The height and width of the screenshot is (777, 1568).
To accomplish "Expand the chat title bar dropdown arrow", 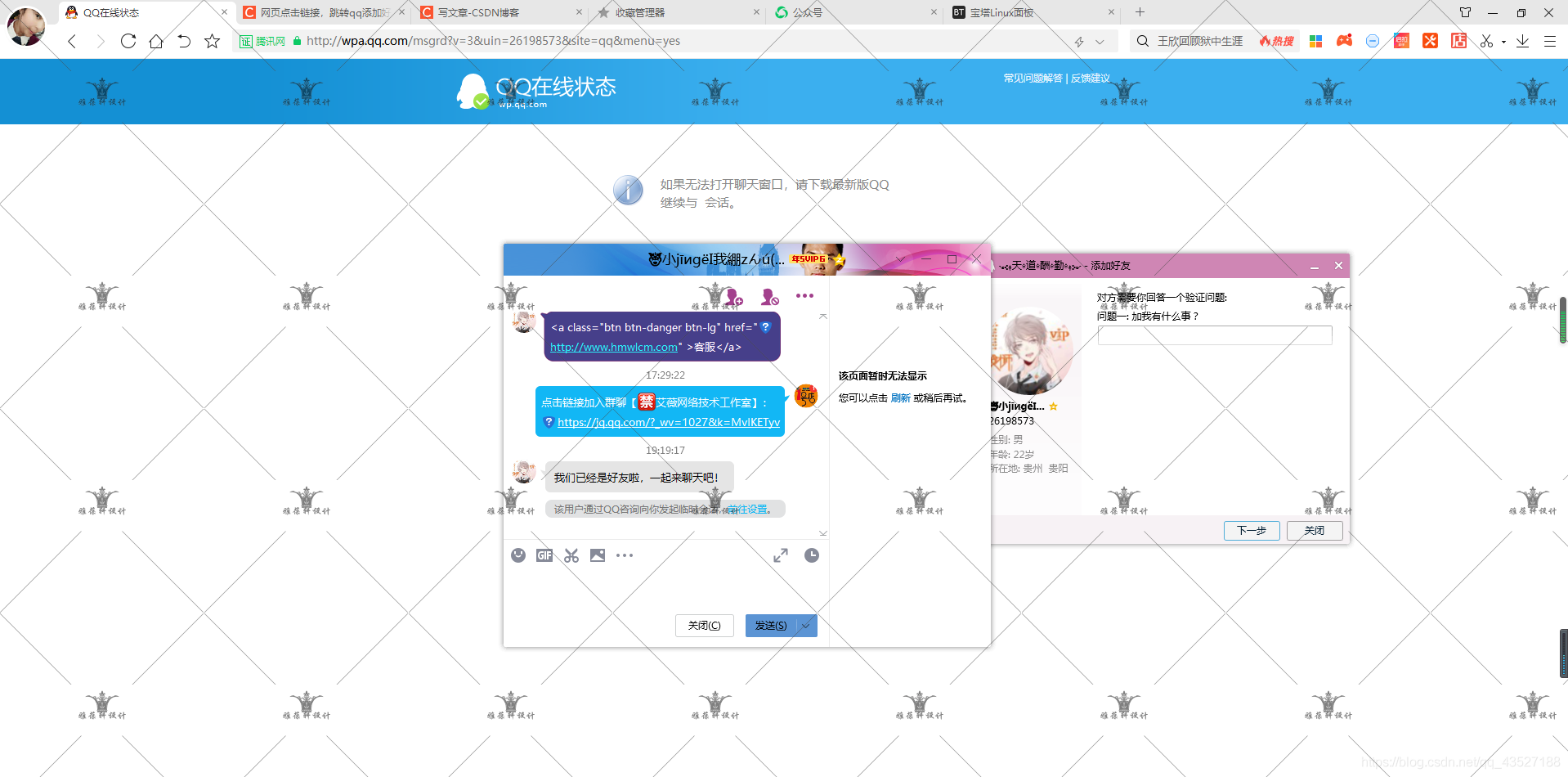I will (x=900, y=259).
